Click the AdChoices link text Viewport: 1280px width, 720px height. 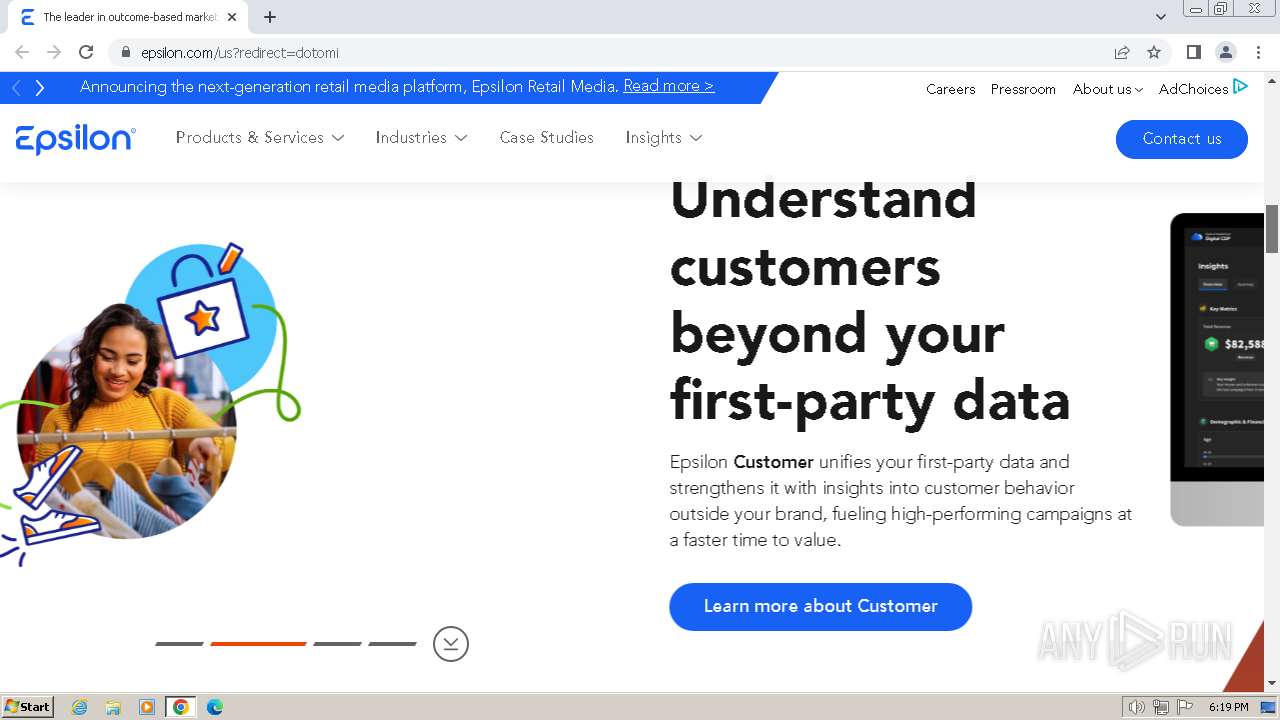(1193, 89)
